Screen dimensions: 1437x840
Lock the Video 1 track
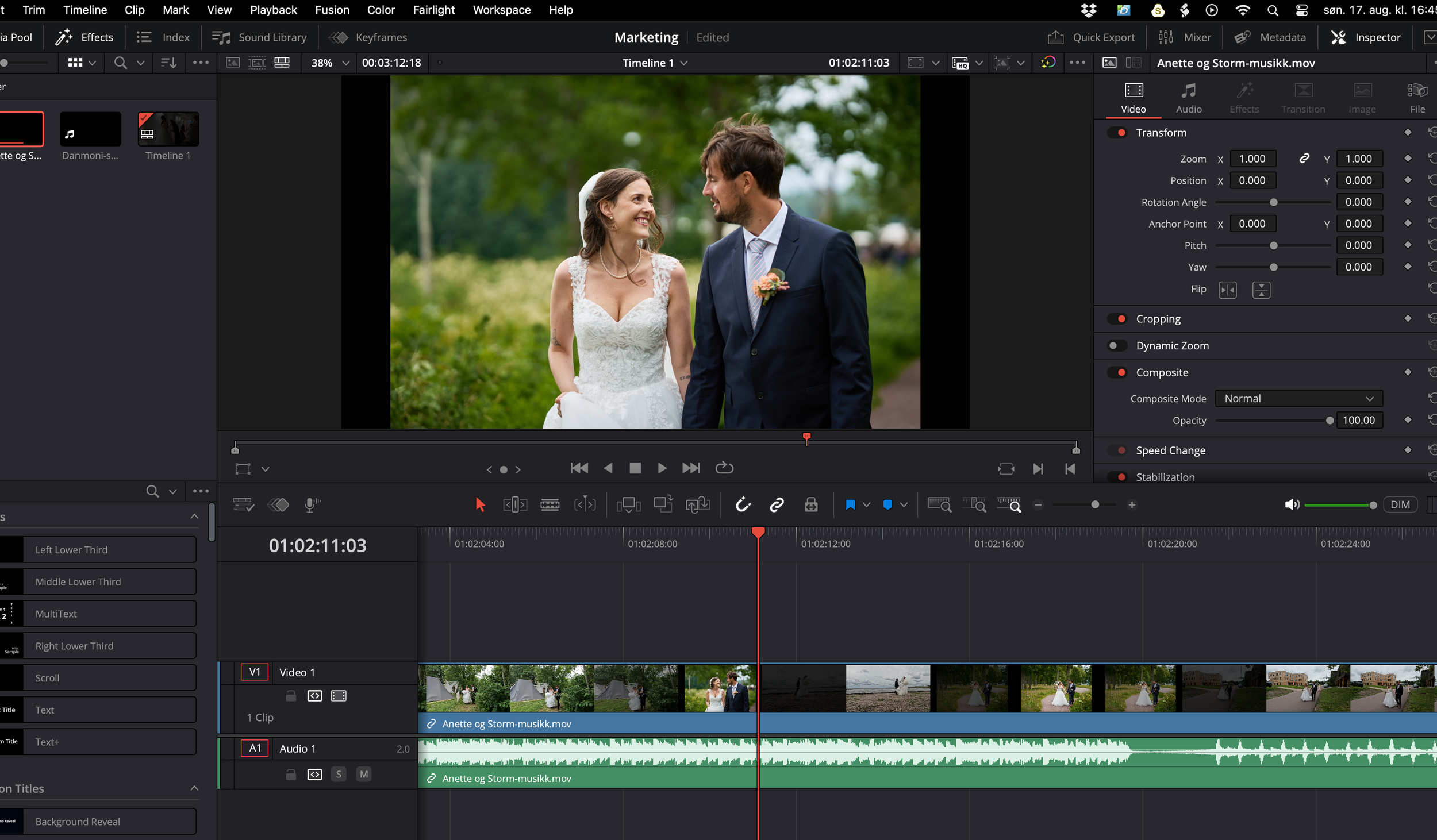[291, 696]
